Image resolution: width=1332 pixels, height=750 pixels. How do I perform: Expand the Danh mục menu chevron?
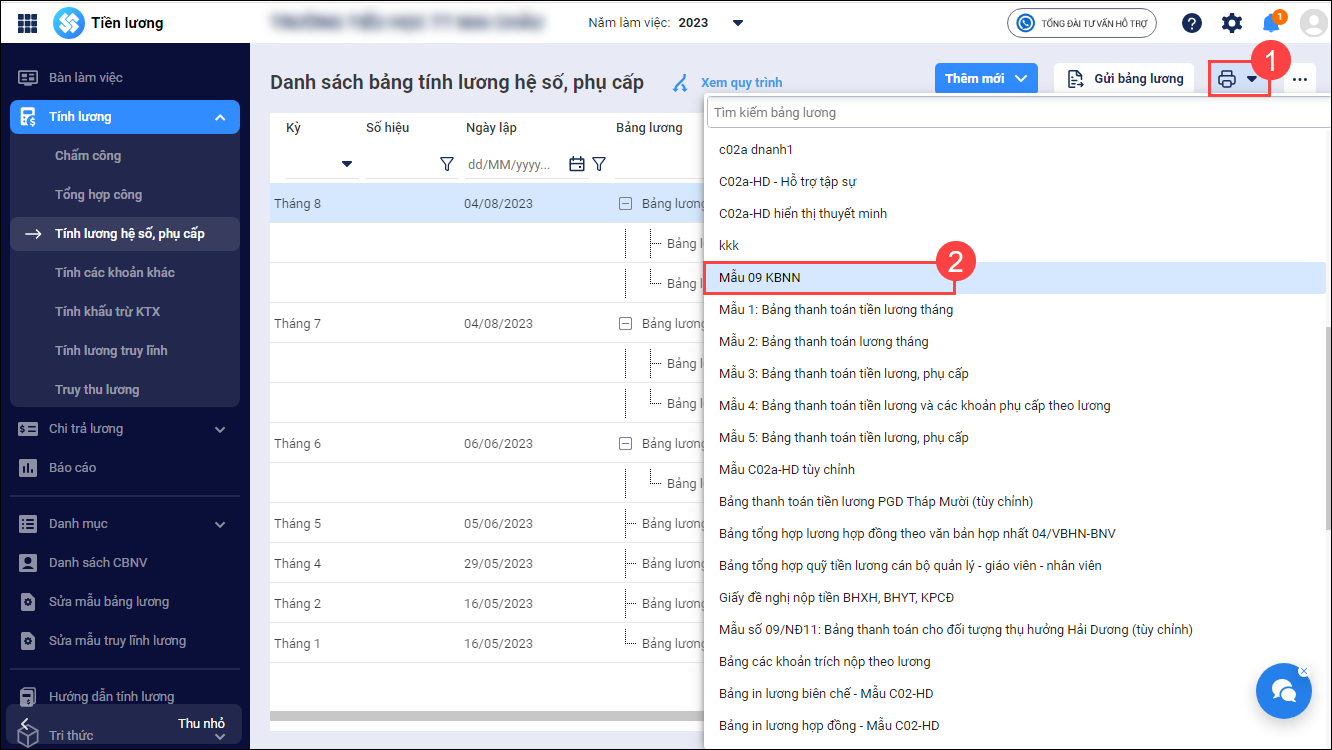click(x=220, y=524)
